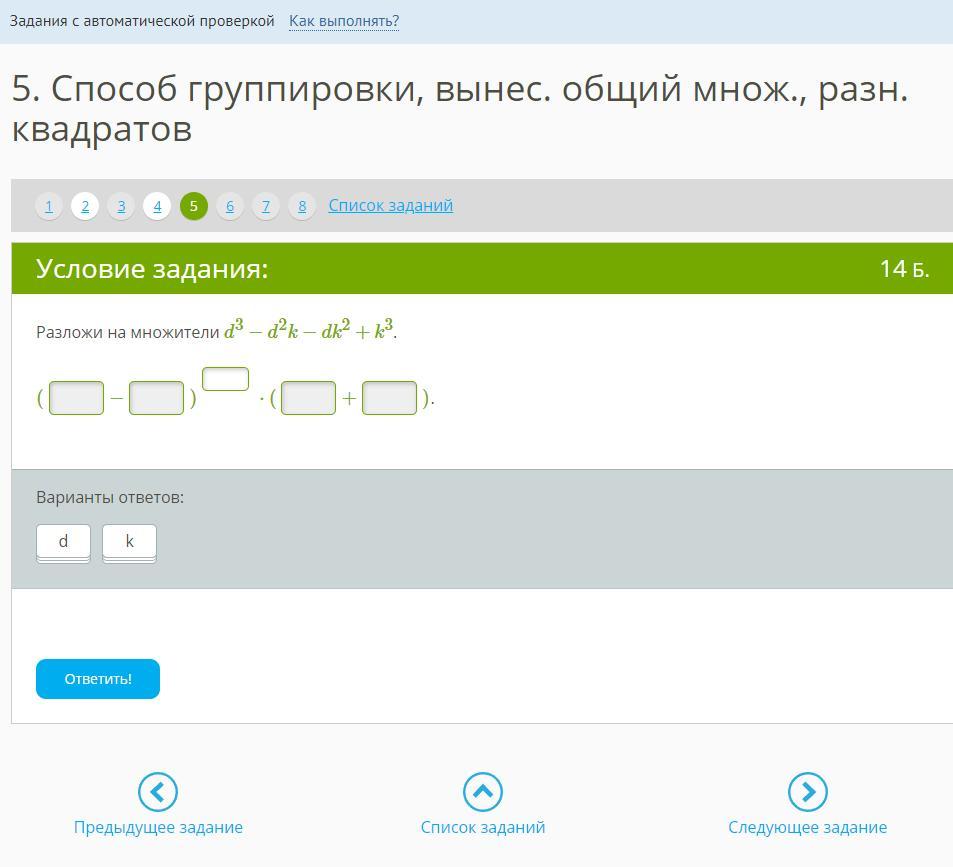Click the exponent input box

225,379
